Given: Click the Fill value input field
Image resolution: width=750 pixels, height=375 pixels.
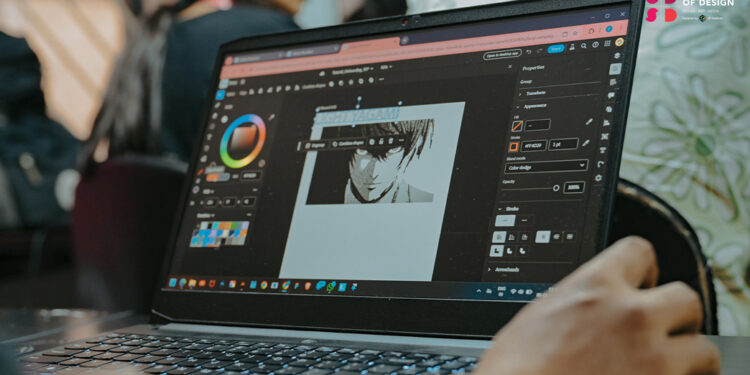Looking at the screenshot, I should coord(538,125).
